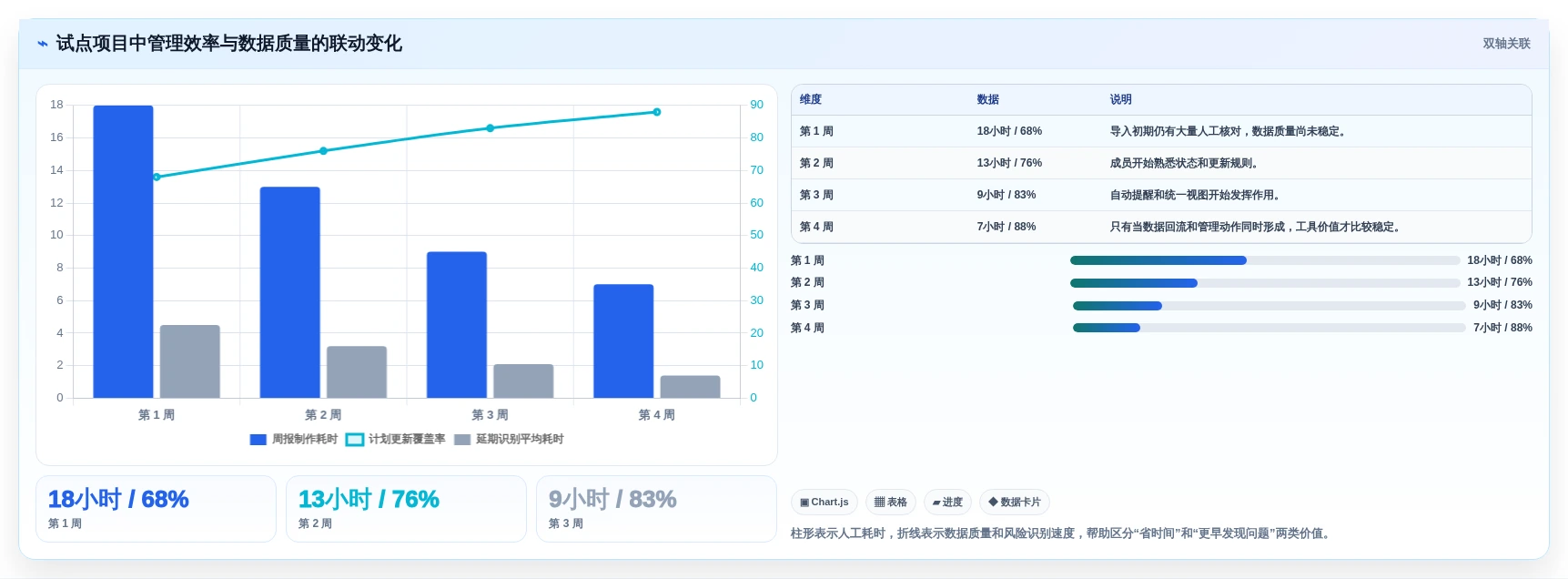The width and height of the screenshot is (1568, 579).
Task: Click the x-axis label 第 4 周
Action: (x=657, y=415)
